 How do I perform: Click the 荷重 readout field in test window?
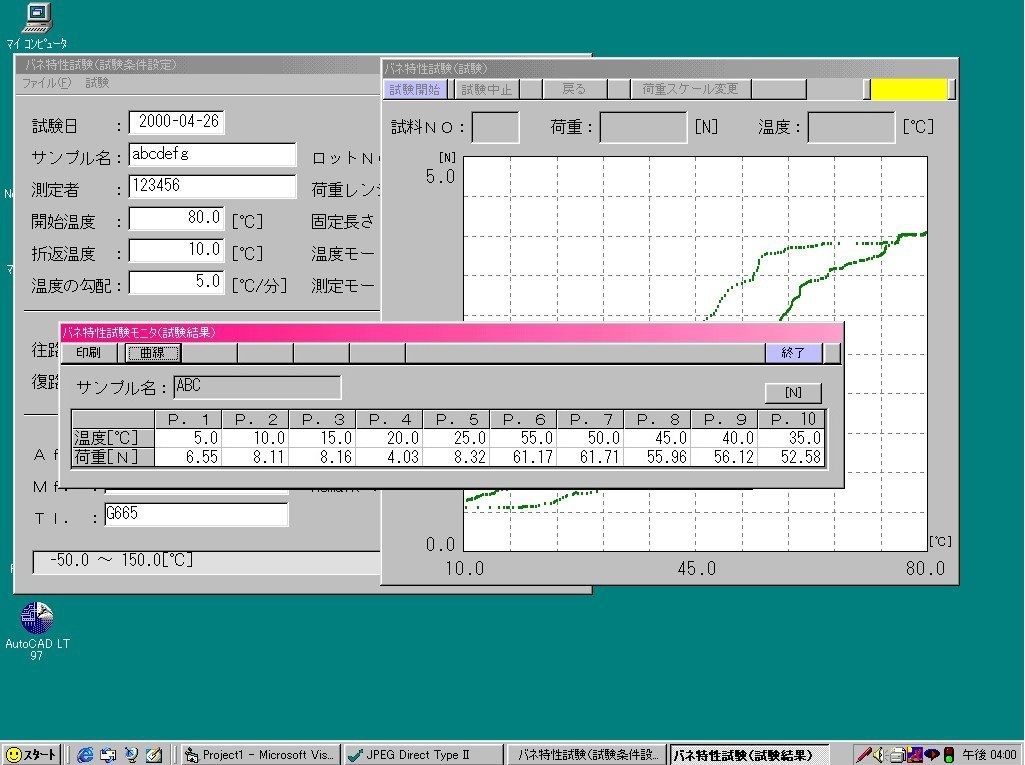(x=643, y=127)
